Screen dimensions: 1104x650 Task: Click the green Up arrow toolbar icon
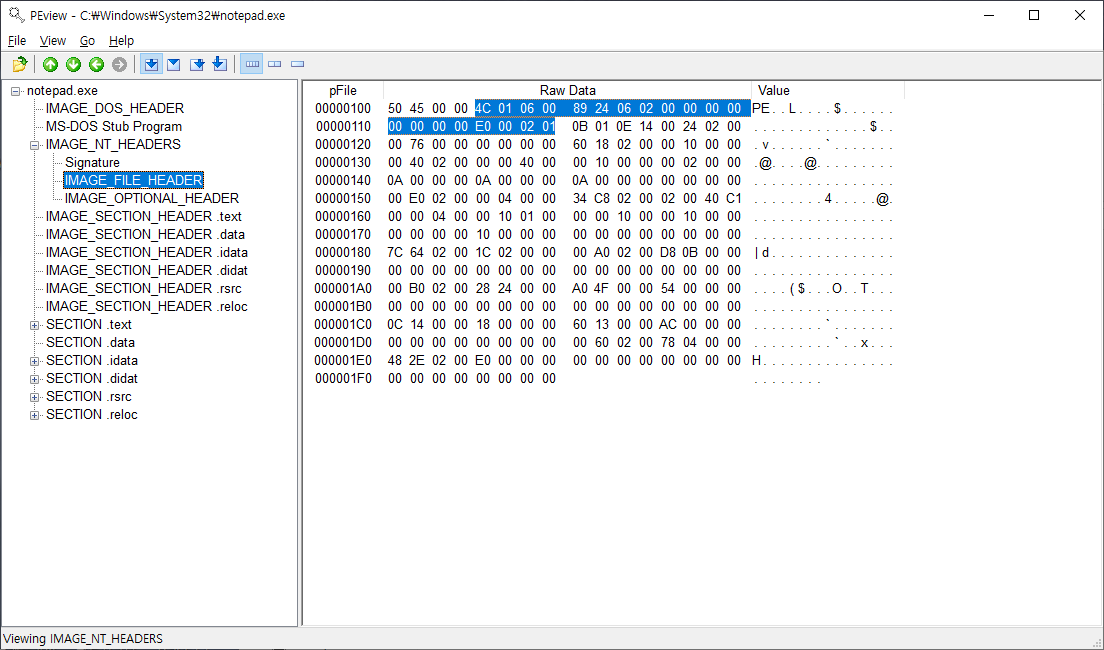50,64
